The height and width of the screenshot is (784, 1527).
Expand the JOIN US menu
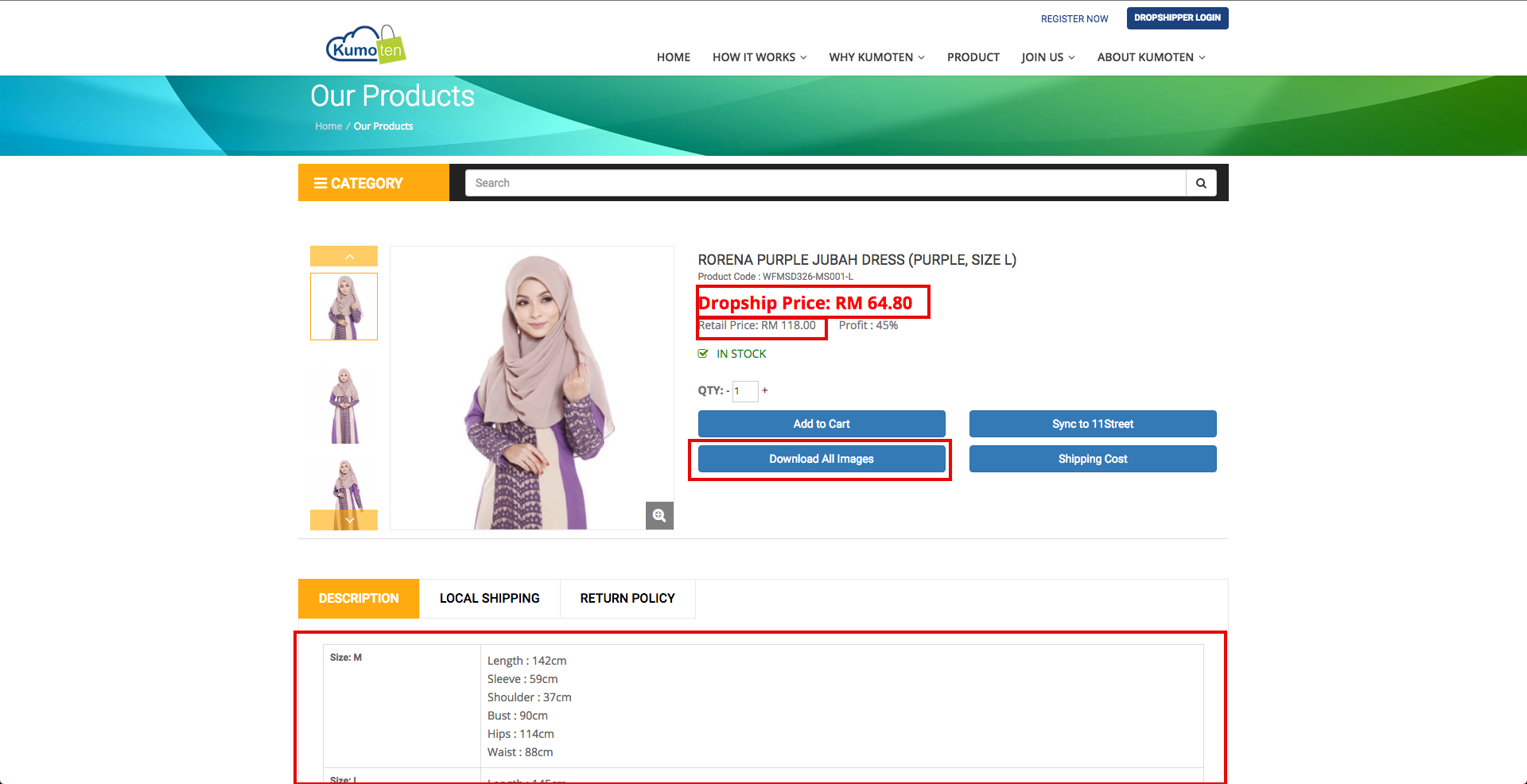click(x=1048, y=57)
